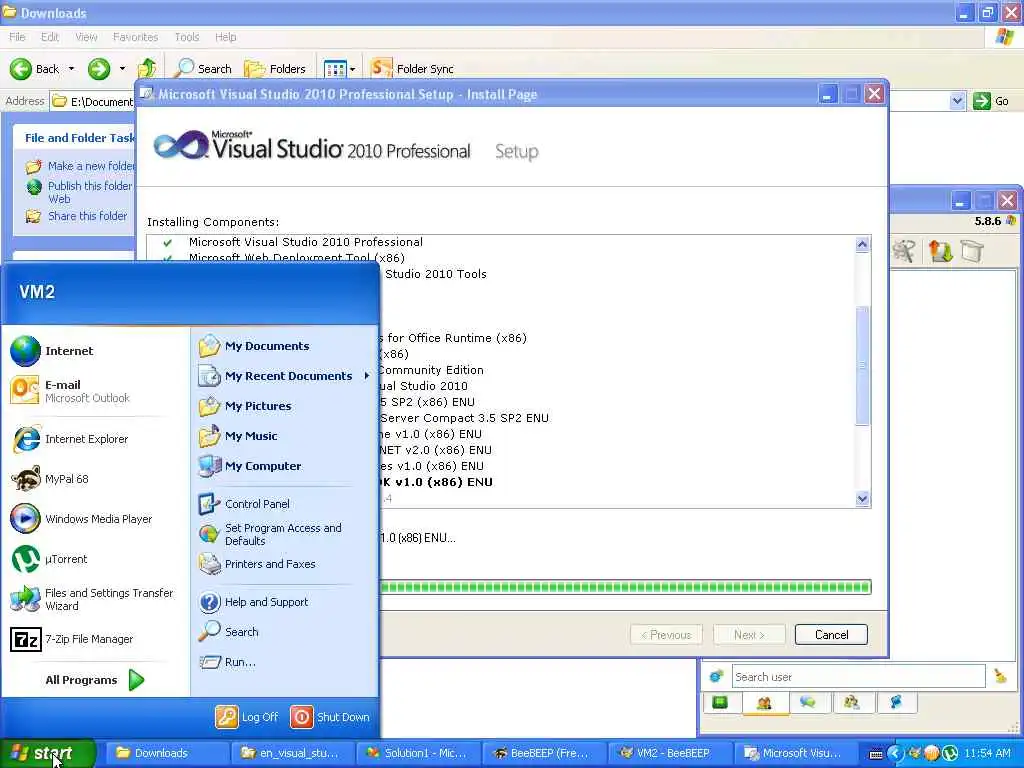Open Search from the Start menu
This screenshot has height=768, width=1024.
(x=229, y=632)
